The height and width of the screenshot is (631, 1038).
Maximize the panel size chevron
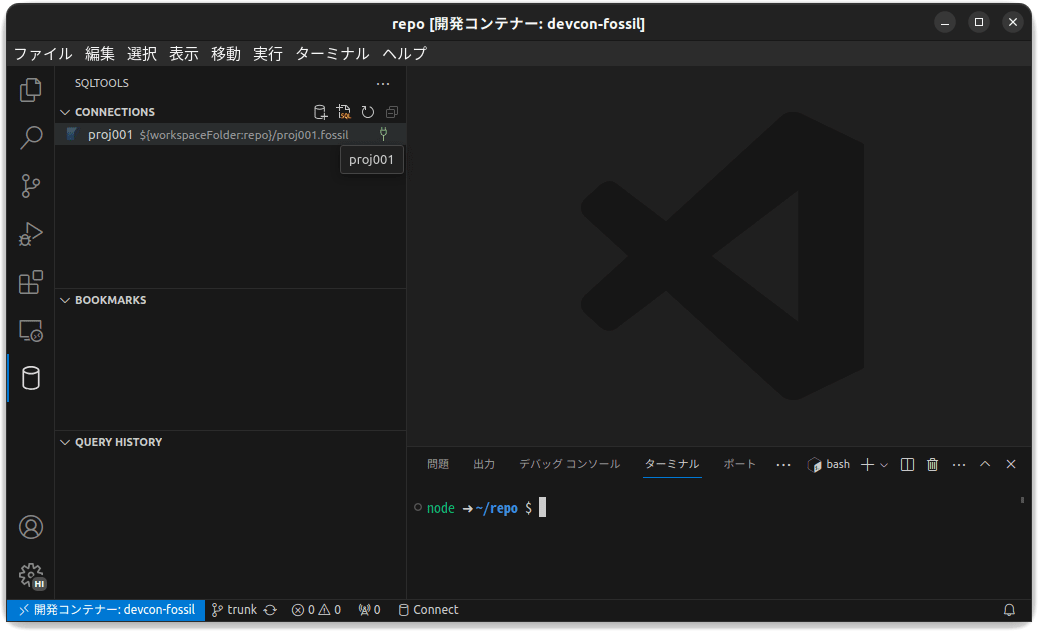coord(985,465)
